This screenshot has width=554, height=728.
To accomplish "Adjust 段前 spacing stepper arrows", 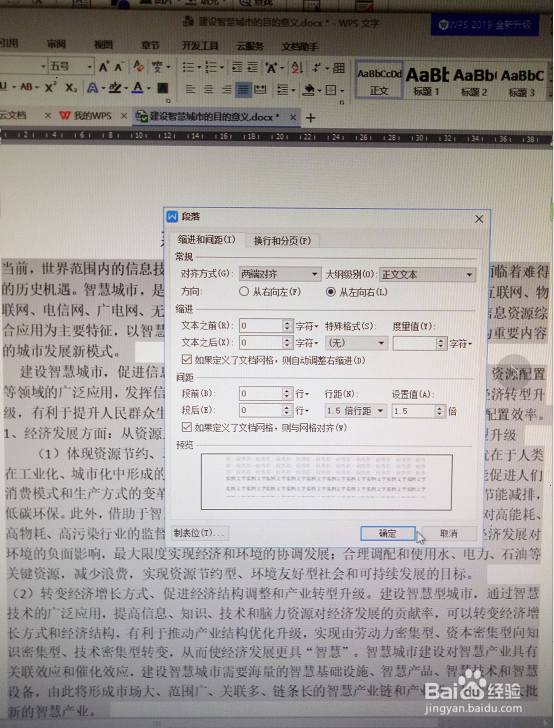I will pyautogui.click(x=287, y=394).
